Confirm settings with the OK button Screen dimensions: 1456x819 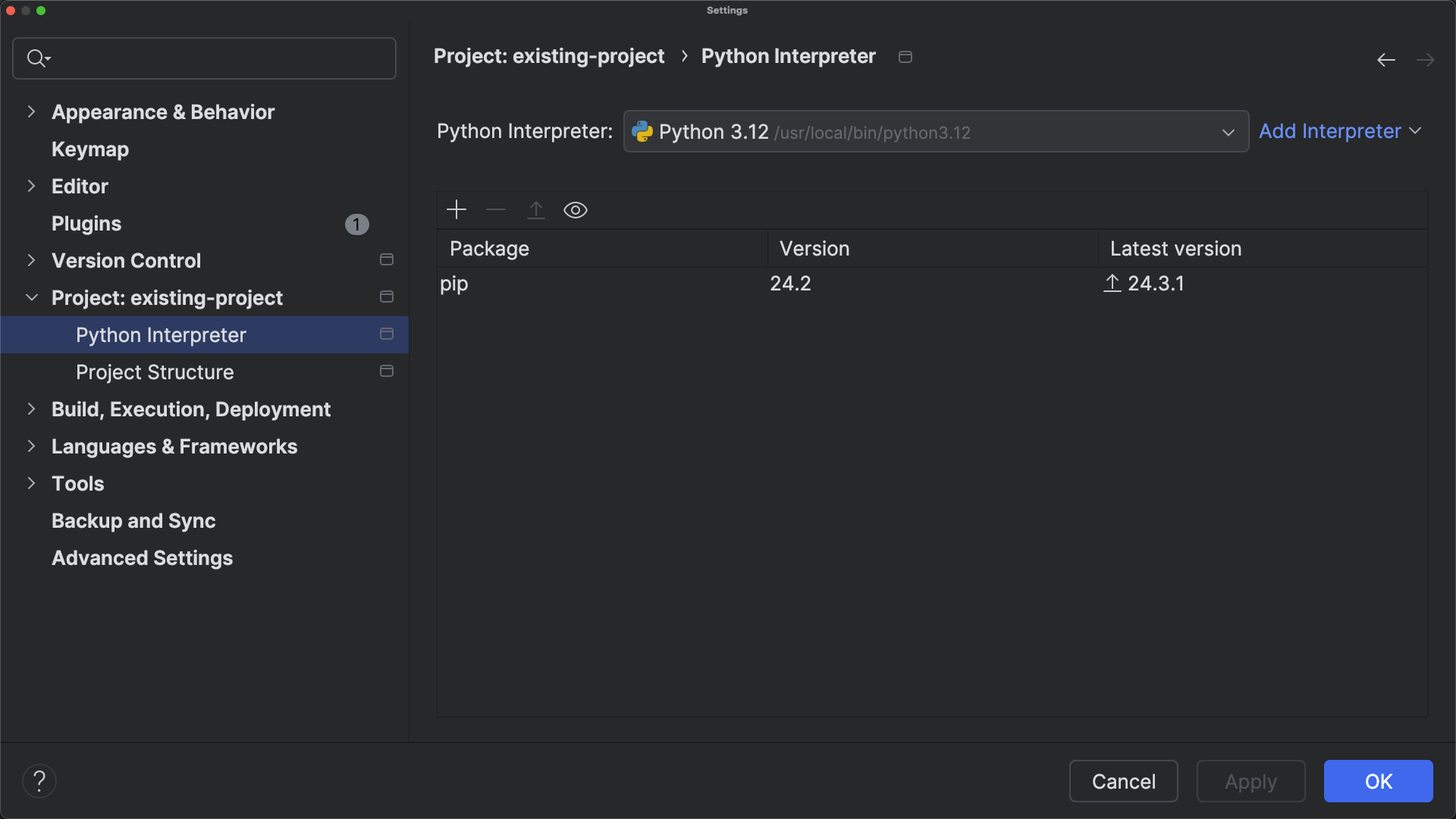pyautogui.click(x=1378, y=781)
